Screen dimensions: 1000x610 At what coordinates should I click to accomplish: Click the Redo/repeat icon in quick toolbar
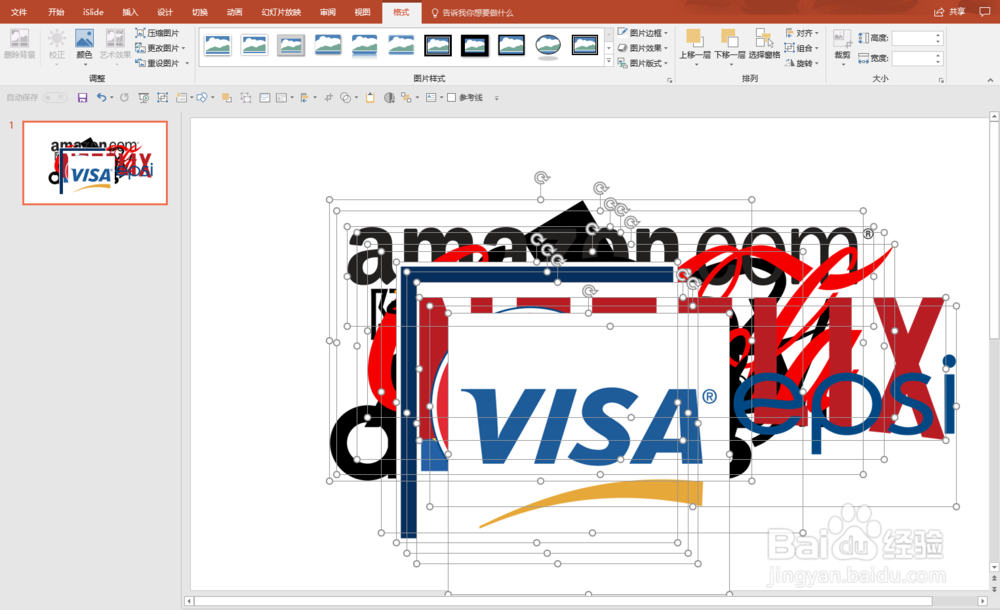point(124,98)
